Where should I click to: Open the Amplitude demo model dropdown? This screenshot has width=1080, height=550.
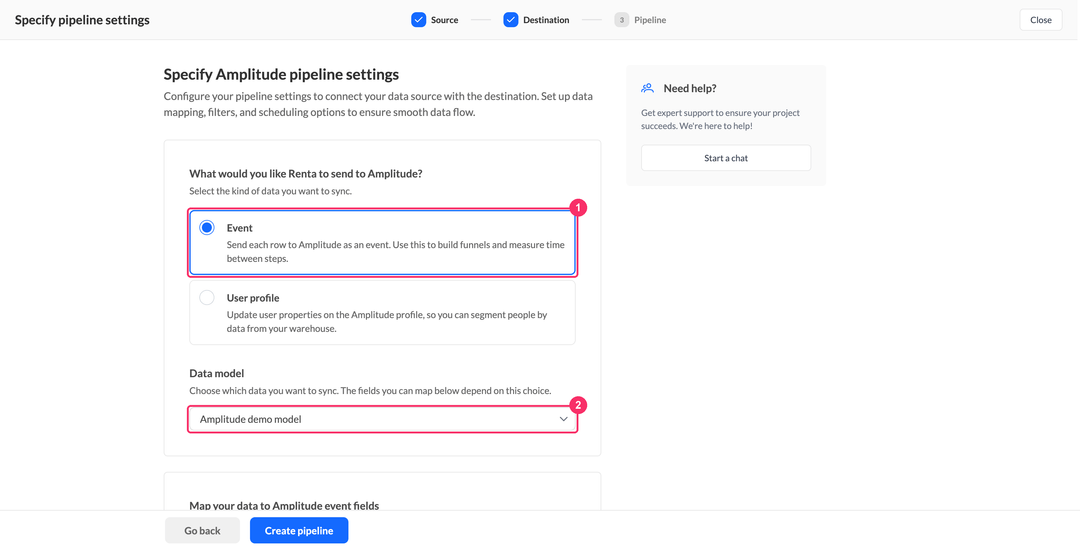(x=382, y=419)
